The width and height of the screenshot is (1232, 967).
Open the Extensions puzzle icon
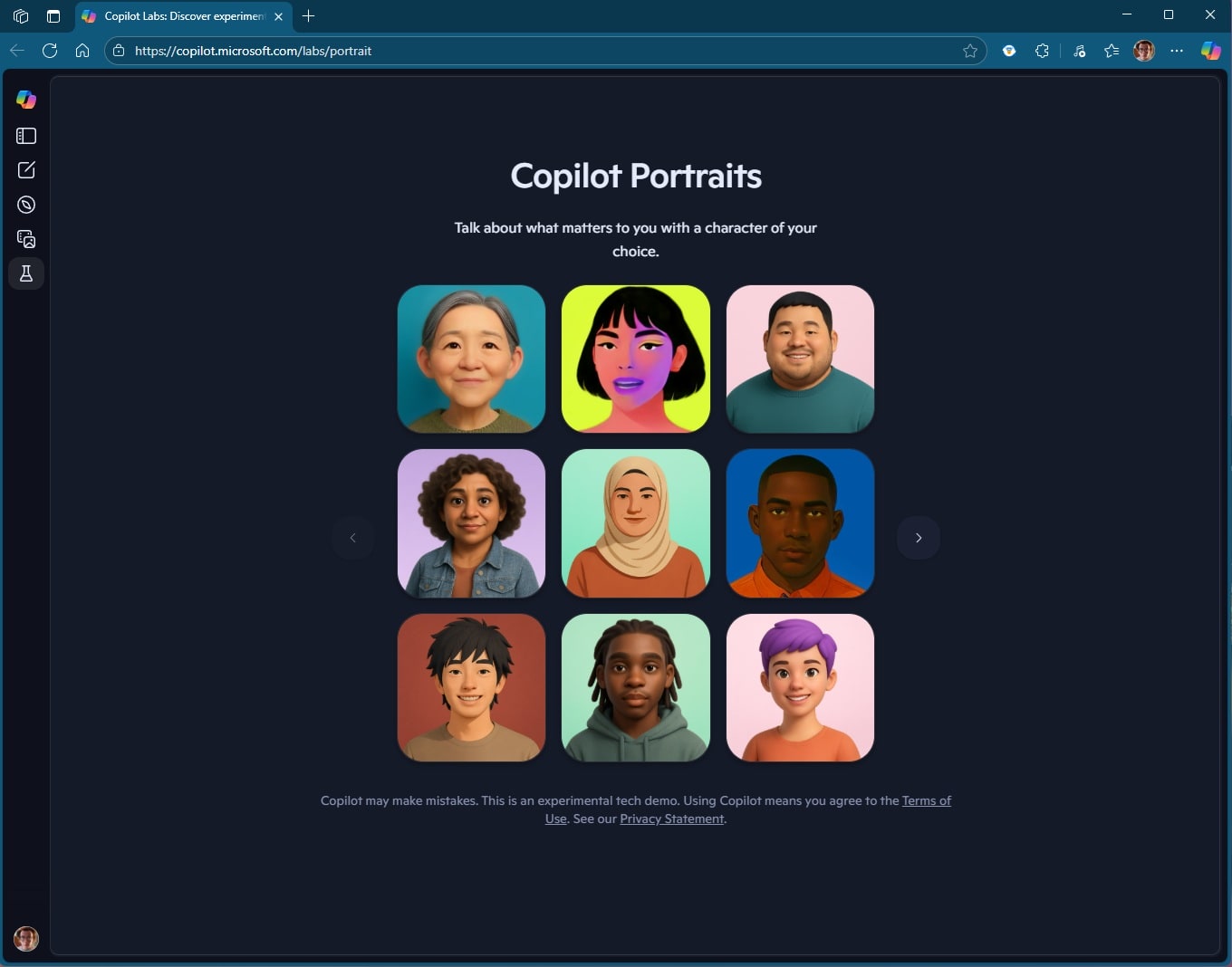(1042, 51)
